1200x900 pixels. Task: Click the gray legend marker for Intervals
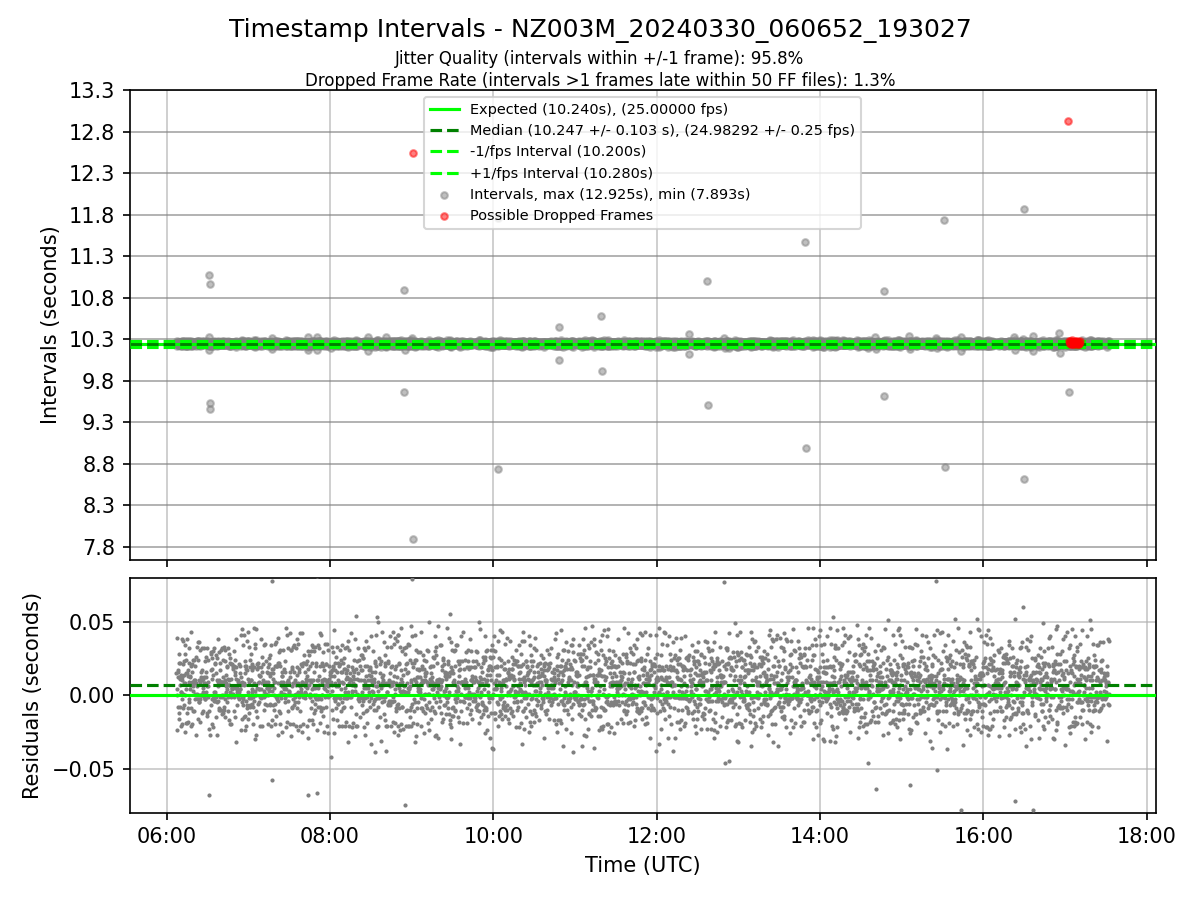(445, 194)
